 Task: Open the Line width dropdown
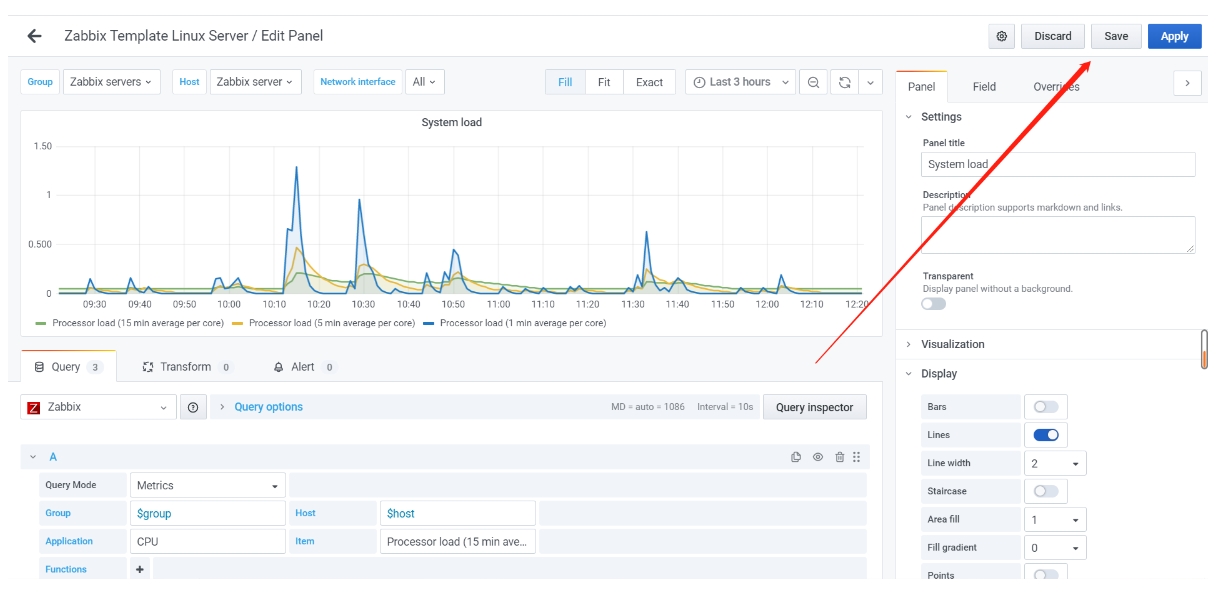pos(1055,463)
